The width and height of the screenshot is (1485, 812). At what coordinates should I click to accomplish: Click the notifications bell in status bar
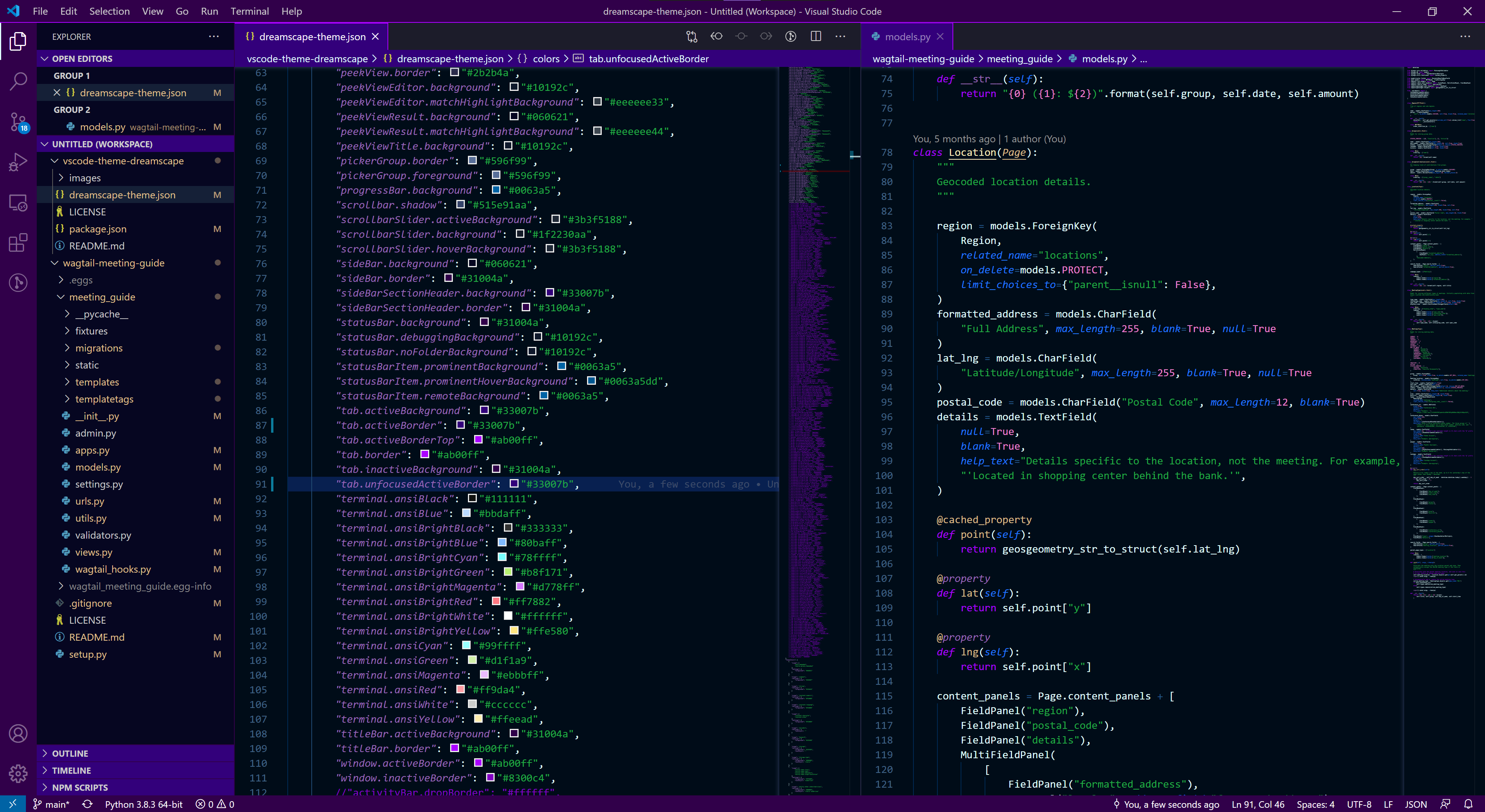pos(1468,804)
